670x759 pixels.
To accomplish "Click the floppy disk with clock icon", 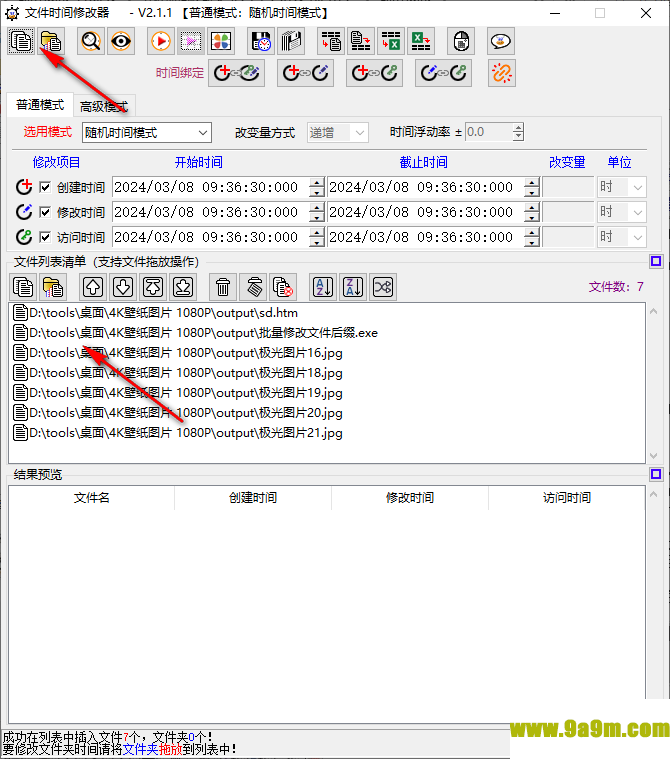I will [x=261, y=41].
